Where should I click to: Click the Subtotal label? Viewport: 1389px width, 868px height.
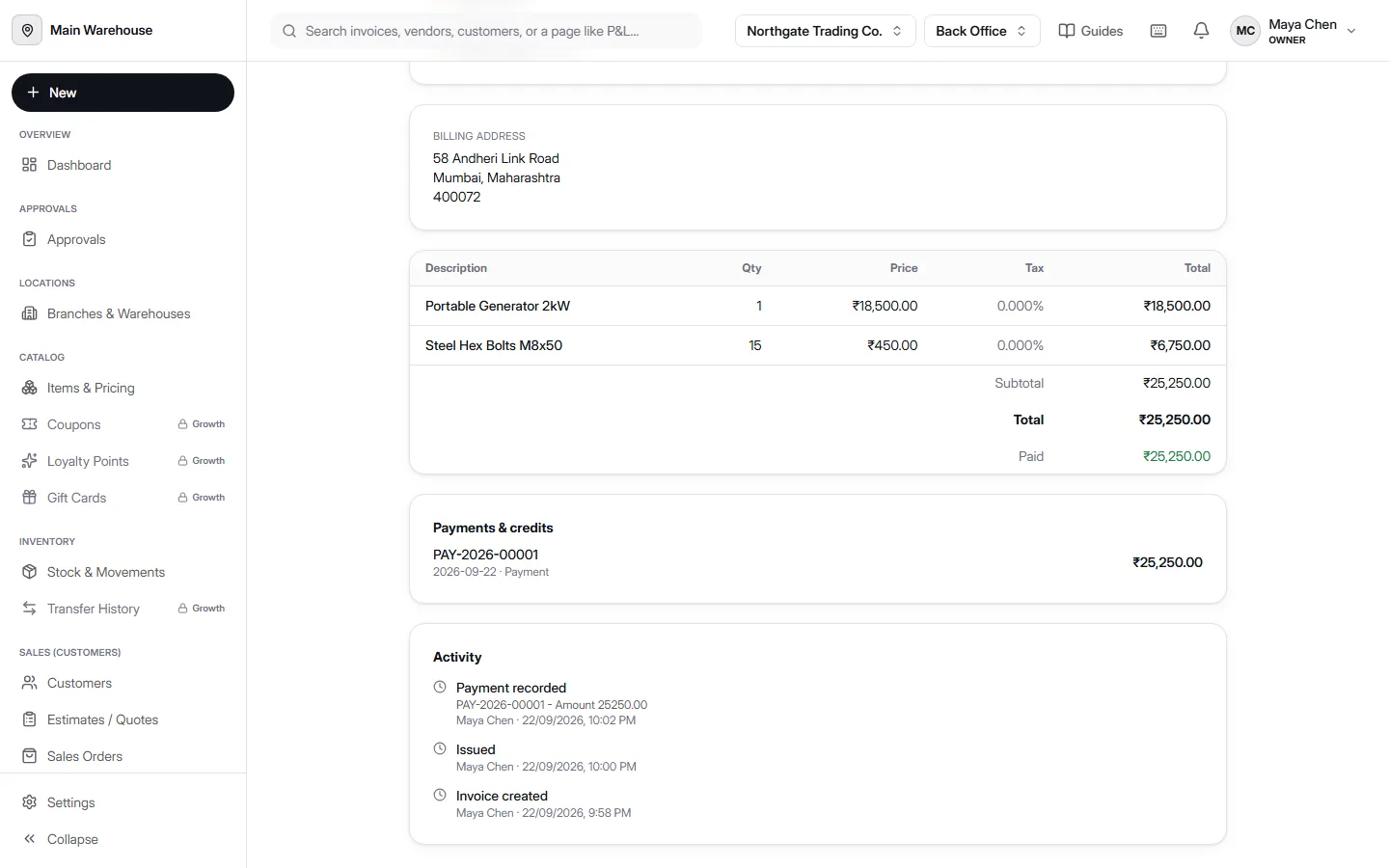click(1020, 383)
